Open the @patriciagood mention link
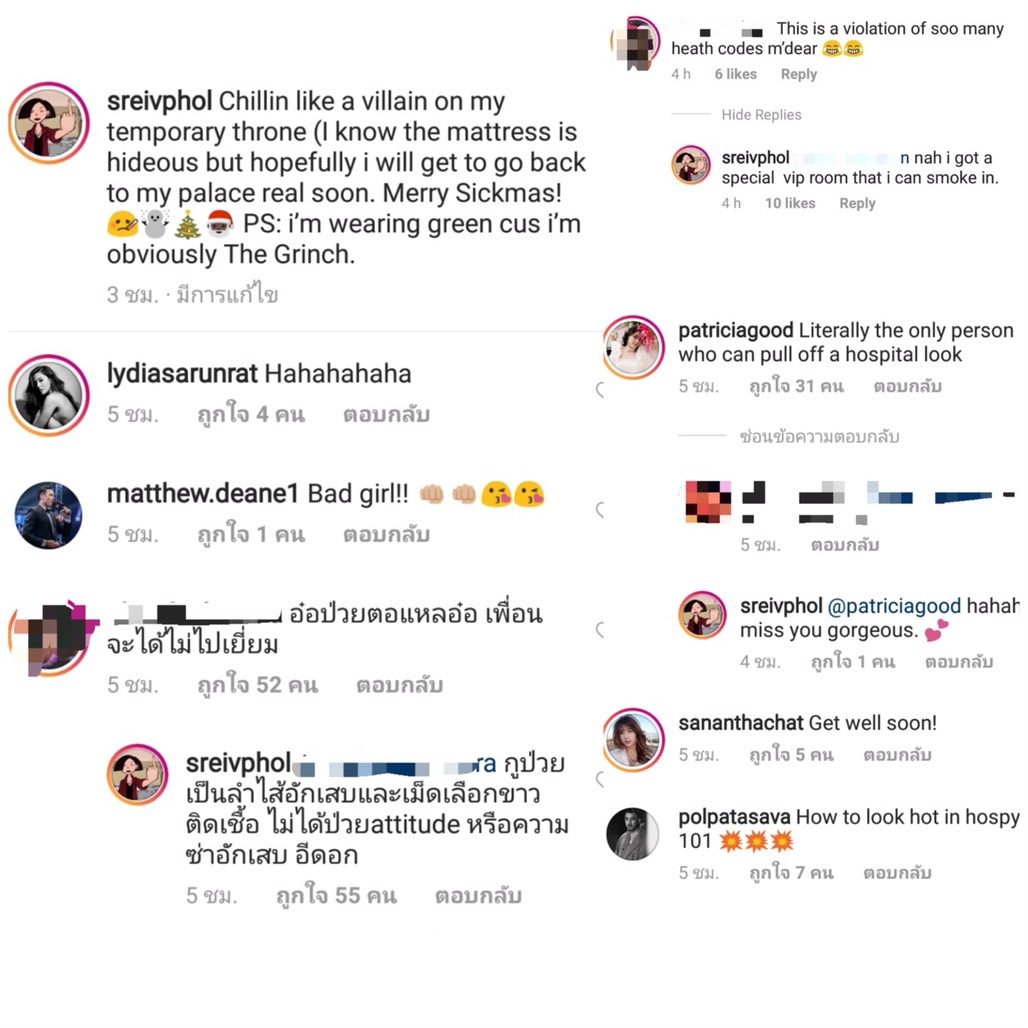The height and width of the screenshot is (1028, 1028). [894, 606]
